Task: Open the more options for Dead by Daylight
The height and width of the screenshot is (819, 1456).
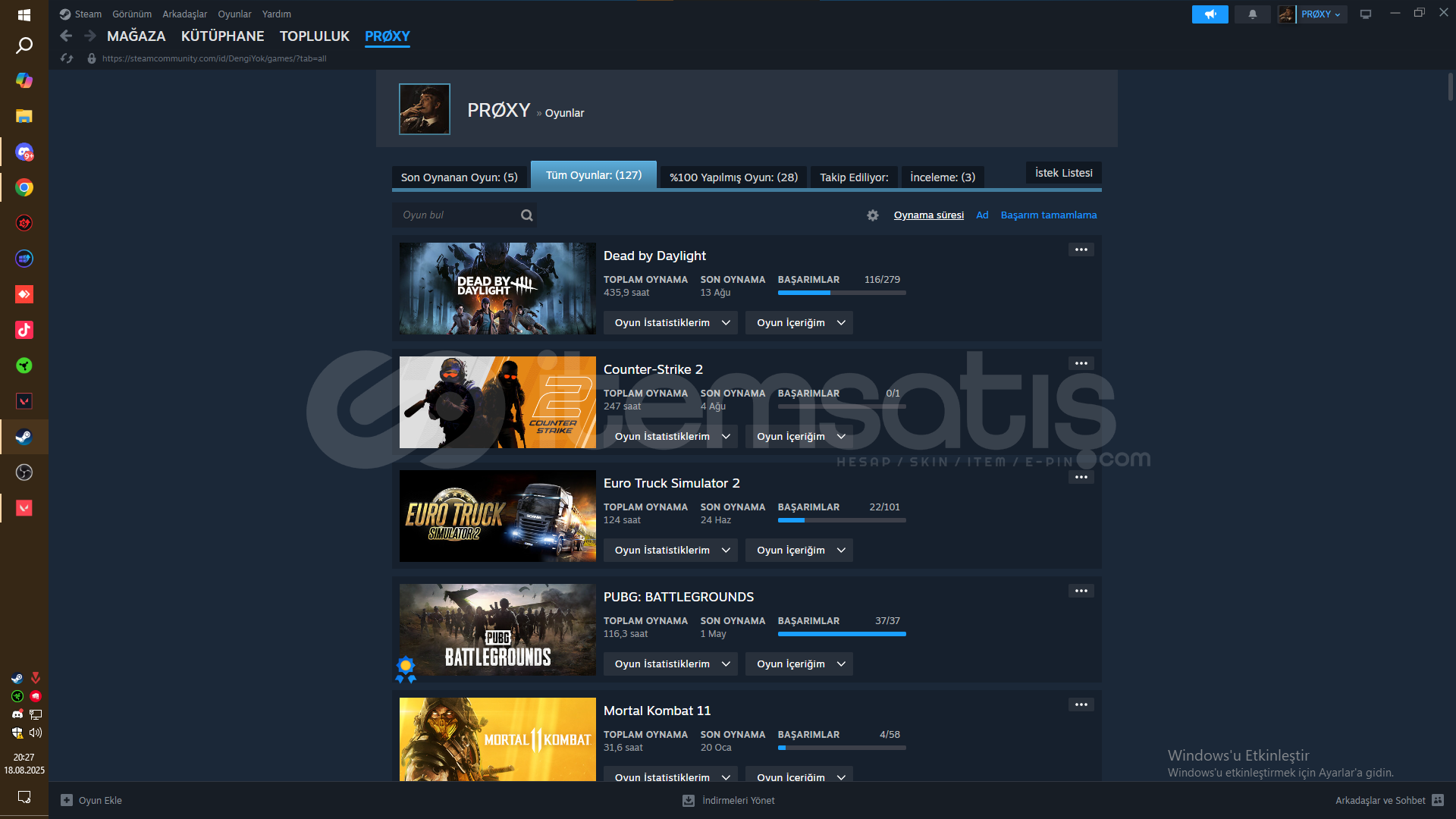Action: coord(1081,249)
